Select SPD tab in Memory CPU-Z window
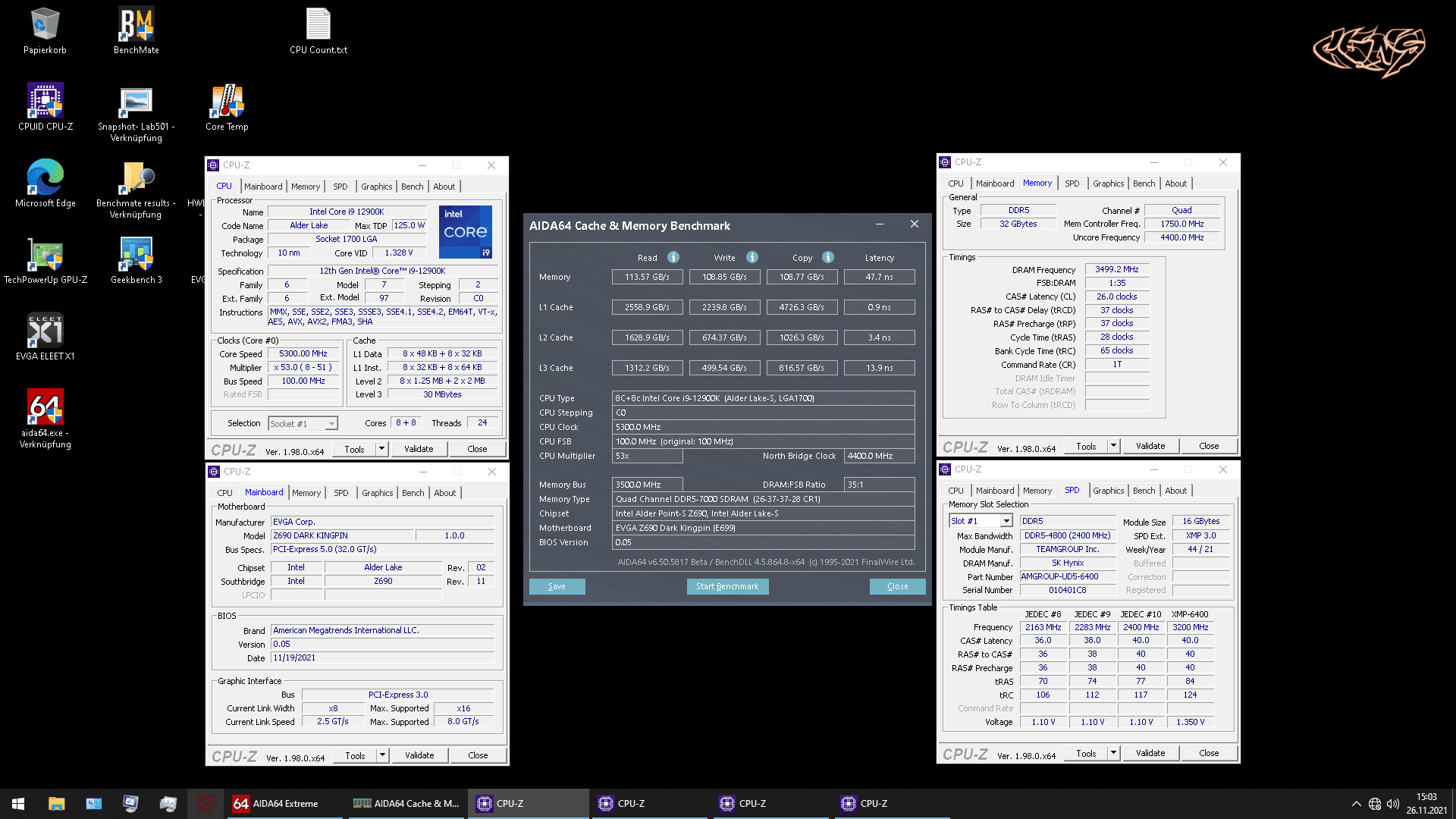Image resolution: width=1456 pixels, height=819 pixels. 1072,184
